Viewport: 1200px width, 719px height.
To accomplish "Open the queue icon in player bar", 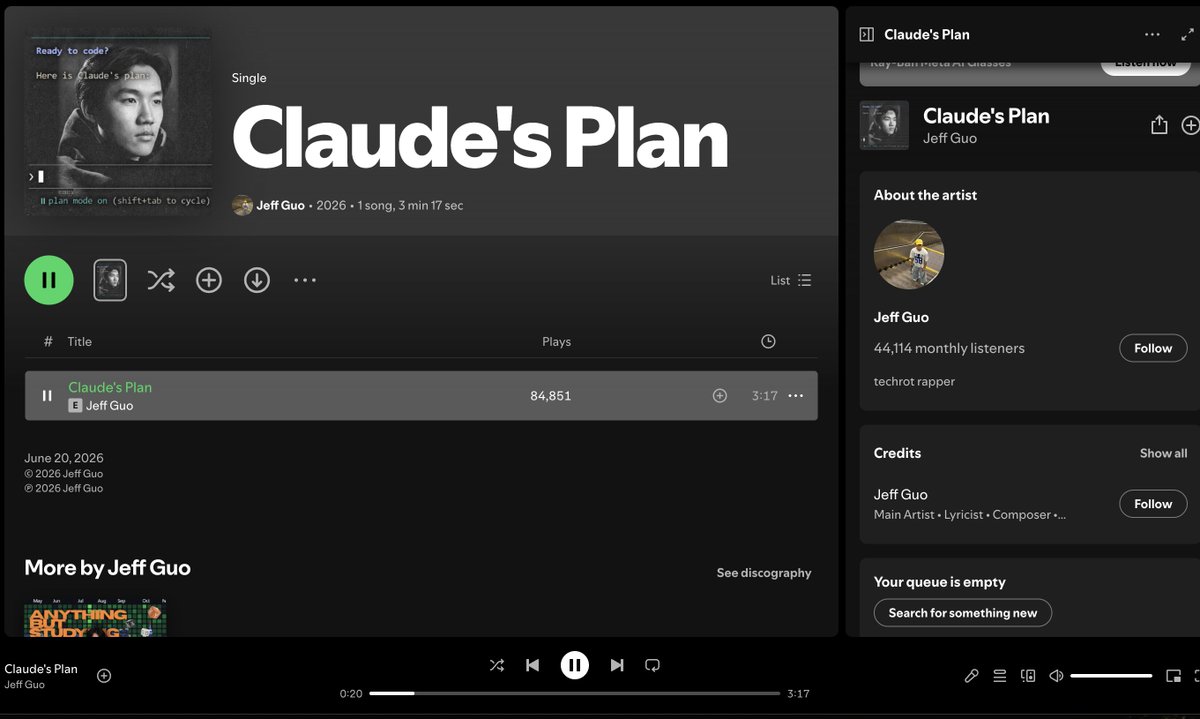I will [1000, 676].
